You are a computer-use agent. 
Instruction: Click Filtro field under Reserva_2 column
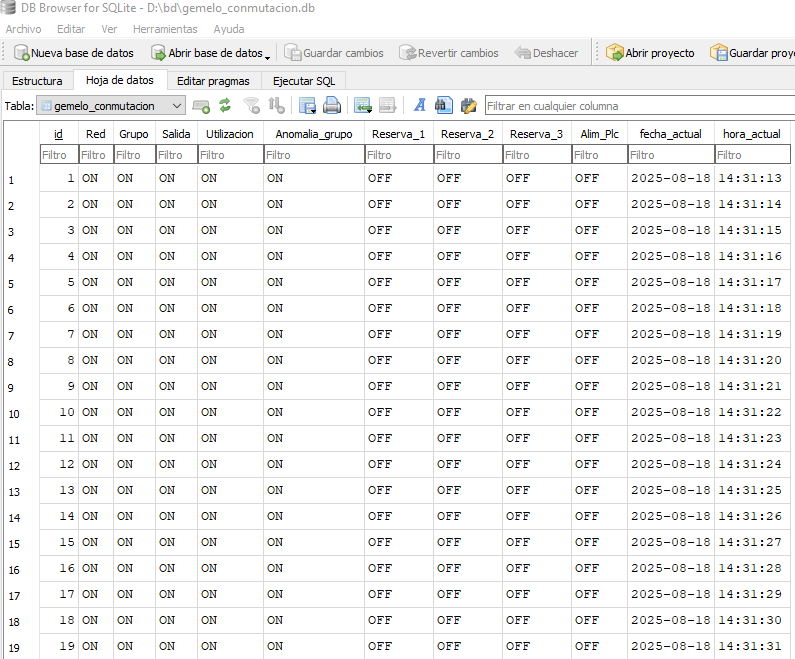point(467,155)
